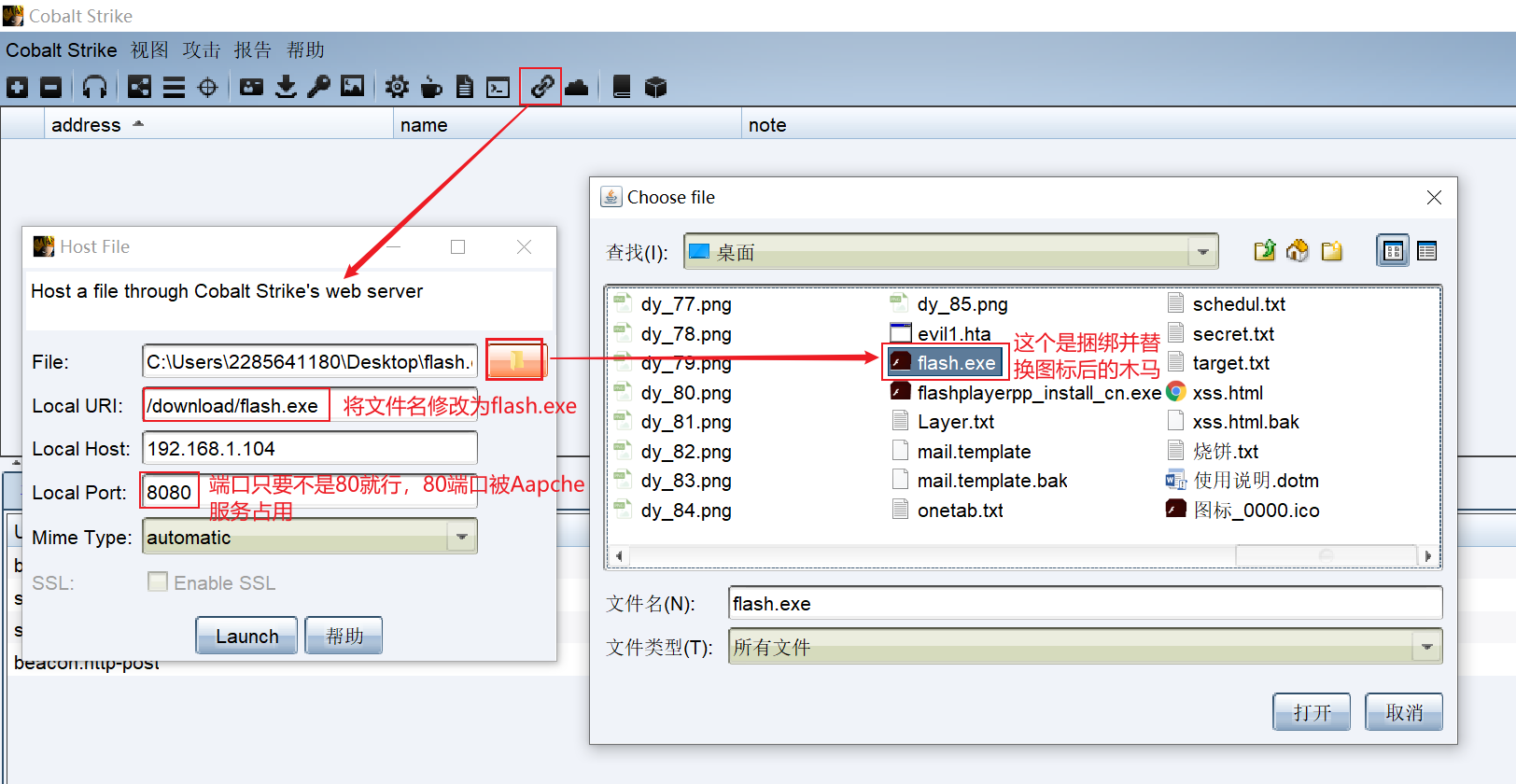Click the File path input field
The height and width of the screenshot is (784, 1516).
pos(310,362)
